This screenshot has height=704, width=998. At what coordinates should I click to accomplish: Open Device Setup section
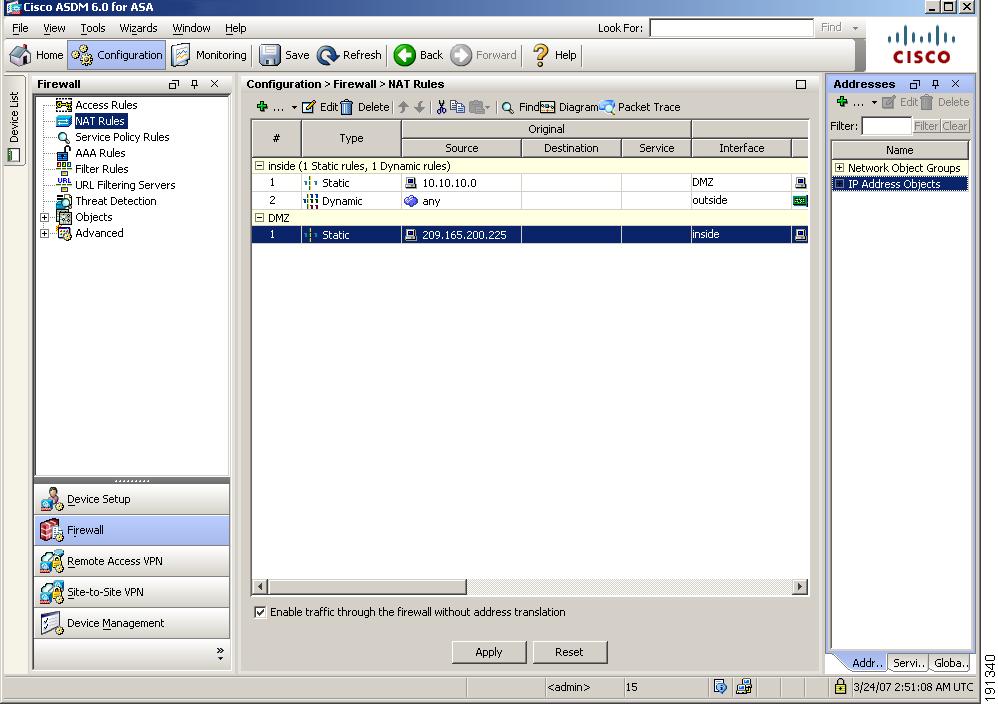[x=132, y=499]
